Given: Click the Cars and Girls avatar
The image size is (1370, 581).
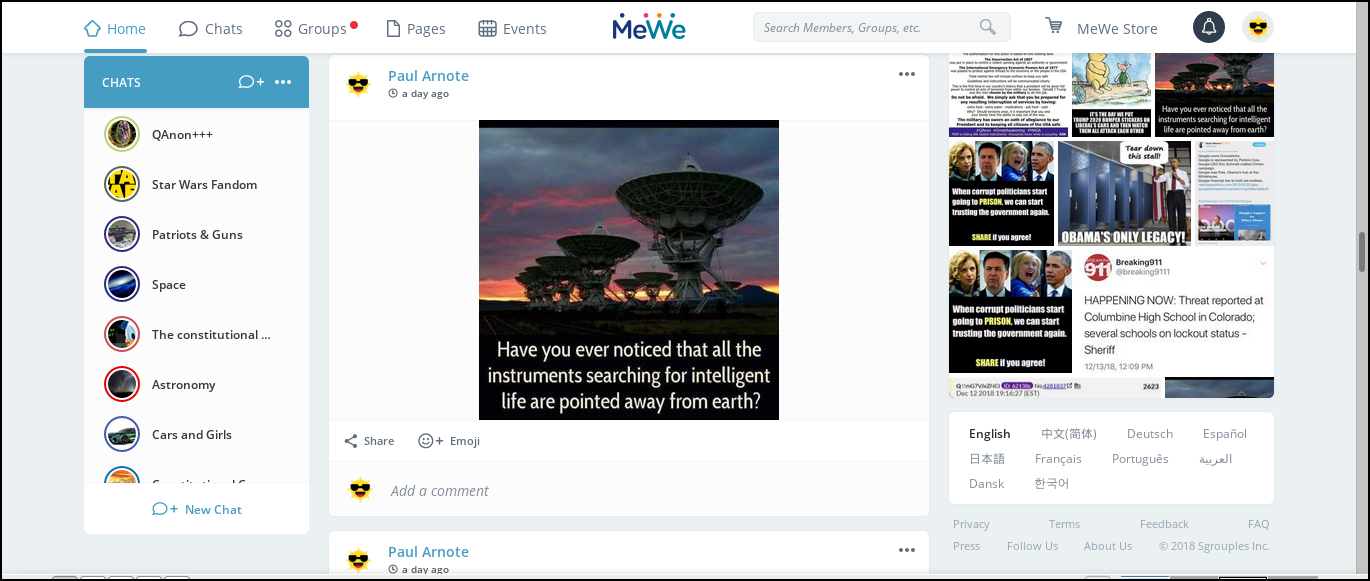Looking at the screenshot, I should pos(121,434).
